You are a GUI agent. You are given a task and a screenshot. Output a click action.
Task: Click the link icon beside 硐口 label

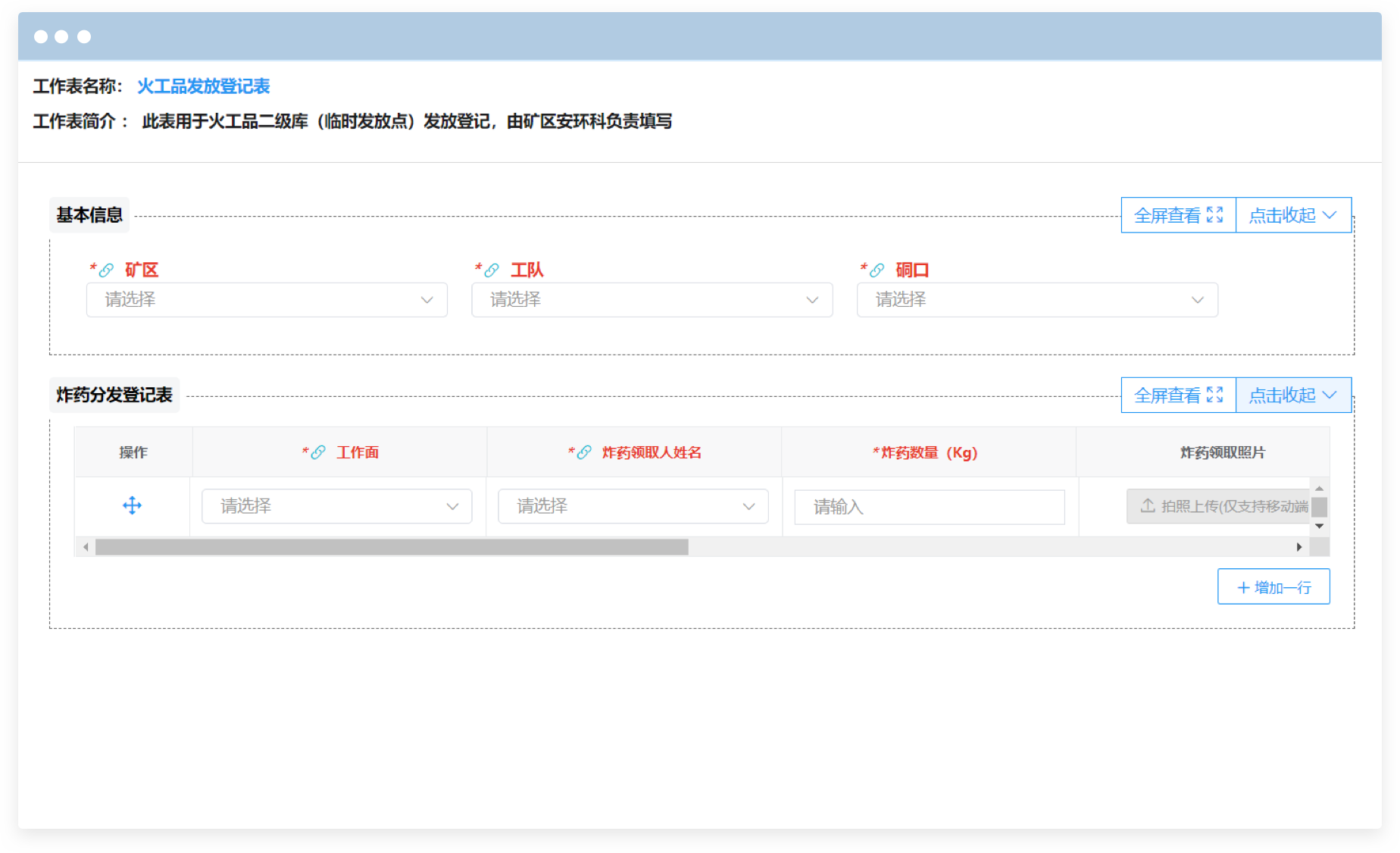877,270
